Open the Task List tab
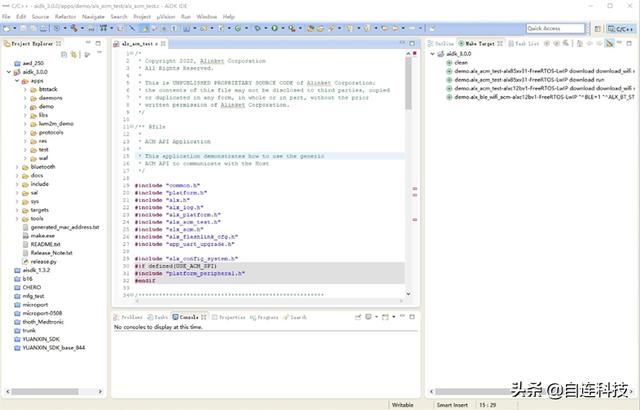 (527, 44)
